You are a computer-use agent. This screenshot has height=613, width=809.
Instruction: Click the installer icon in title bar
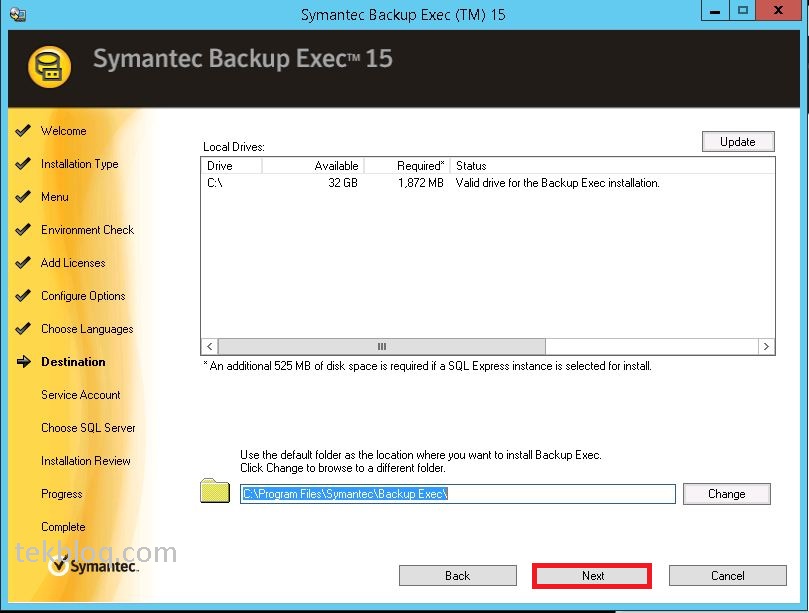18,14
